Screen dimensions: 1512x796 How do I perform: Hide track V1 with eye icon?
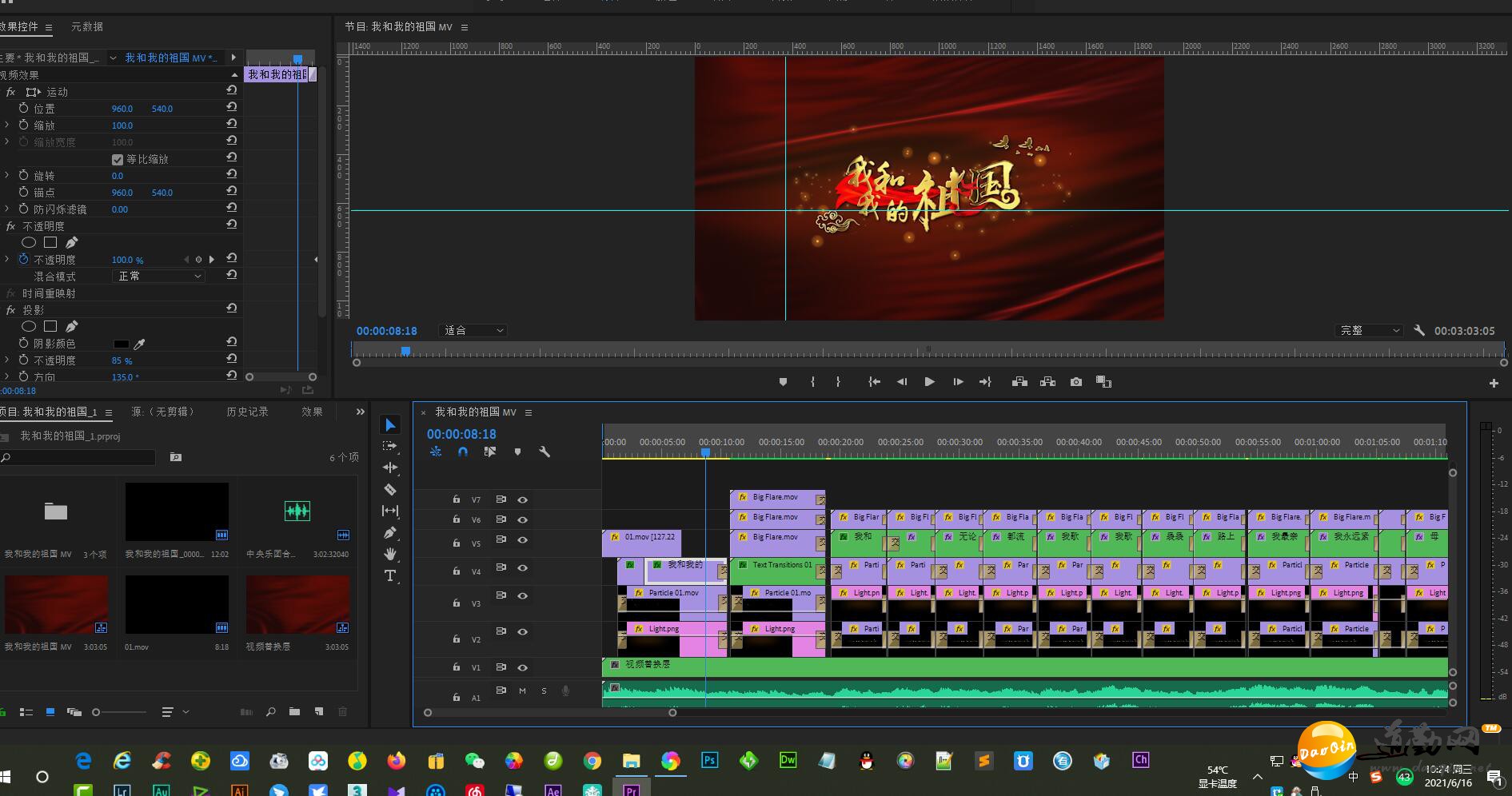pyautogui.click(x=522, y=667)
